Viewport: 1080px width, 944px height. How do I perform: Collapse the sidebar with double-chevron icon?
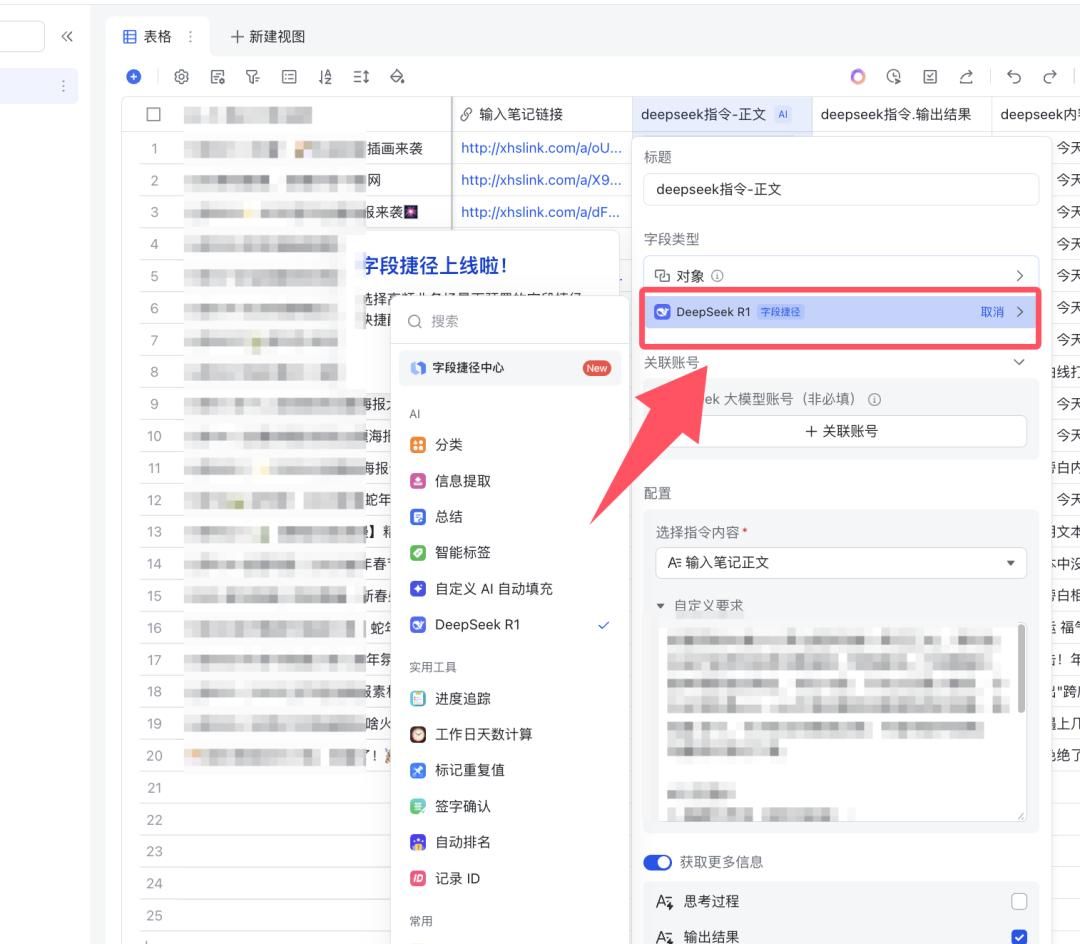[67, 36]
